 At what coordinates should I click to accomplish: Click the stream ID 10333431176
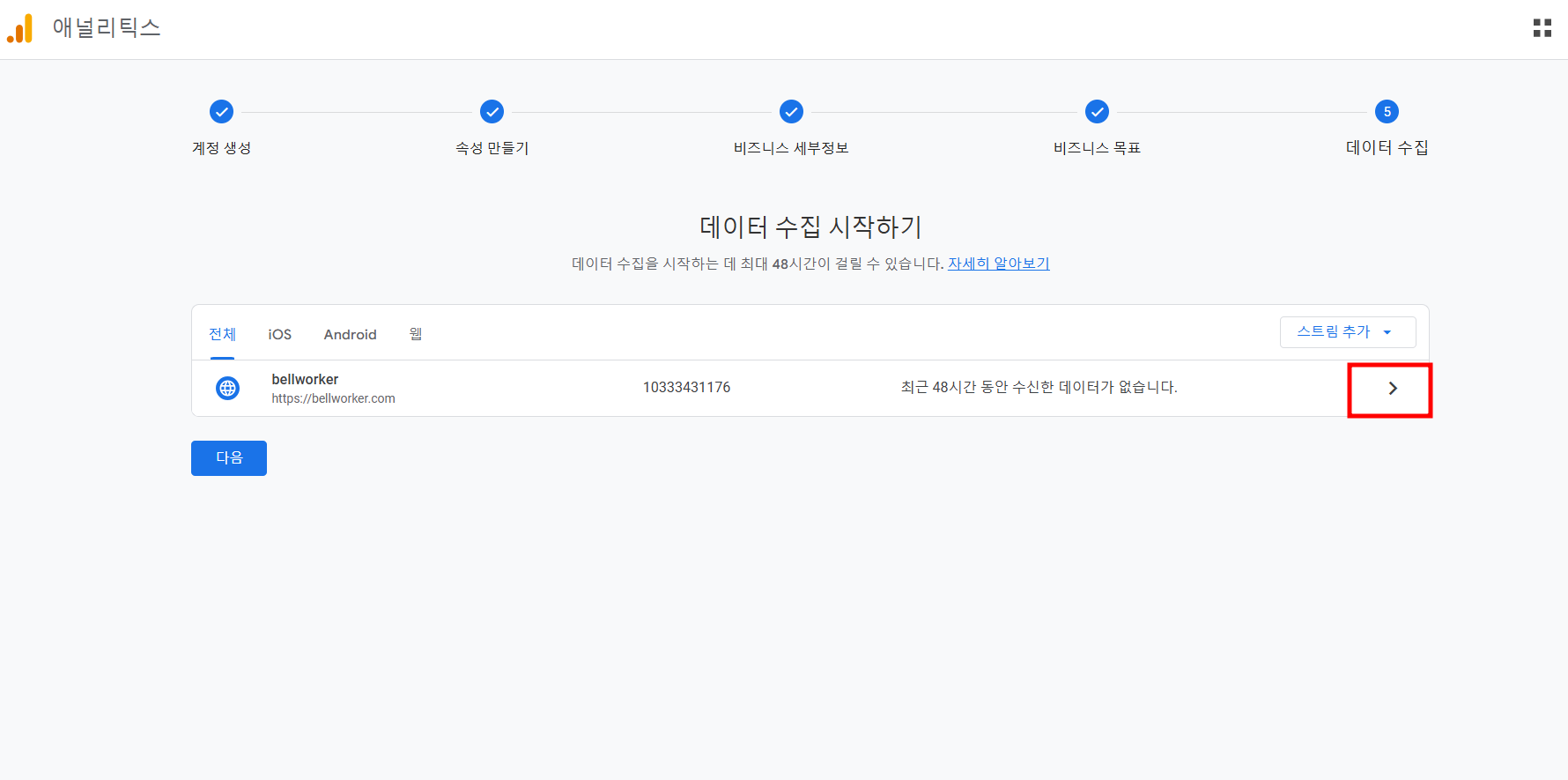click(687, 388)
